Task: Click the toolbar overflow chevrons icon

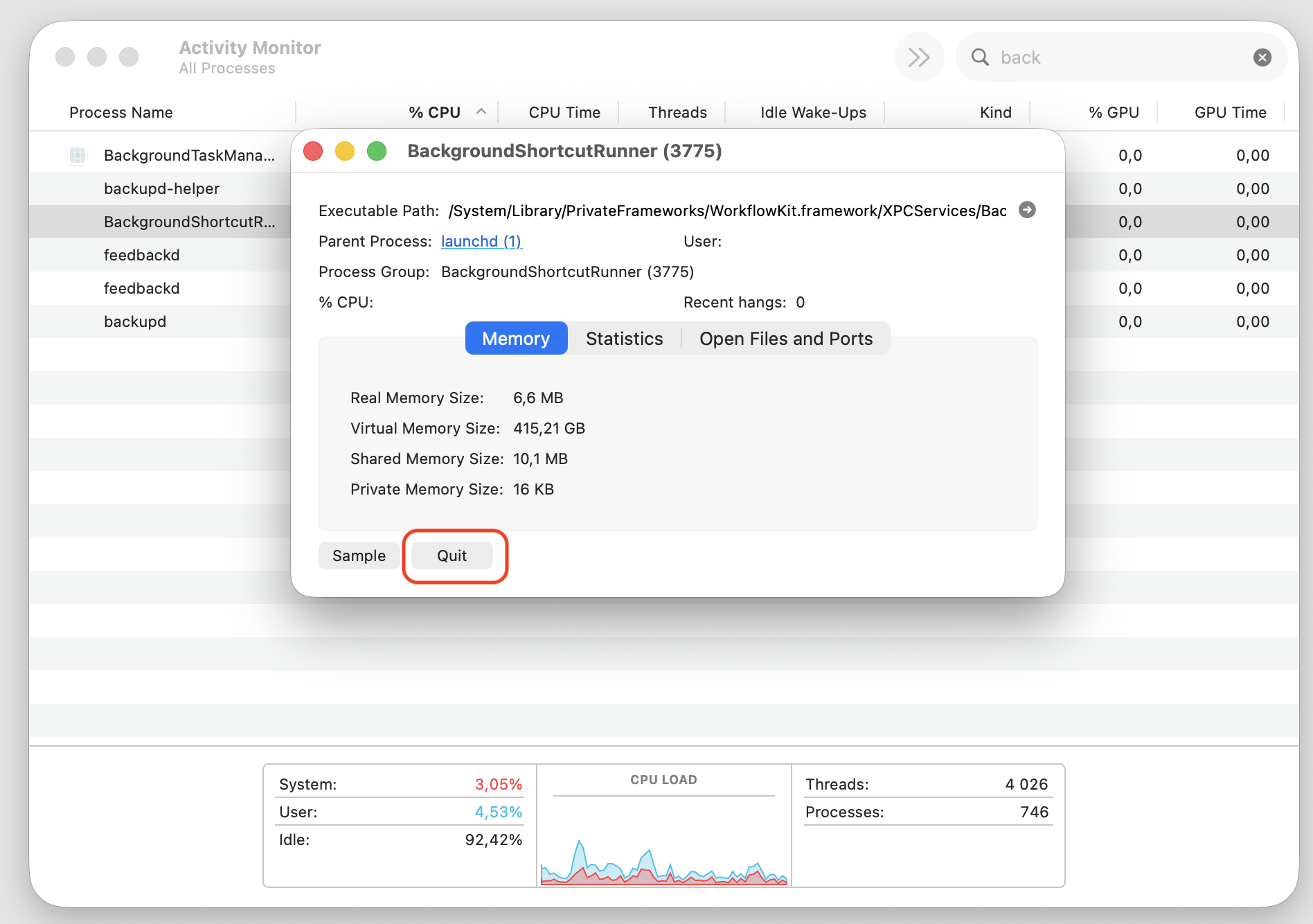Action: pyautogui.click(x=919, y=57)
